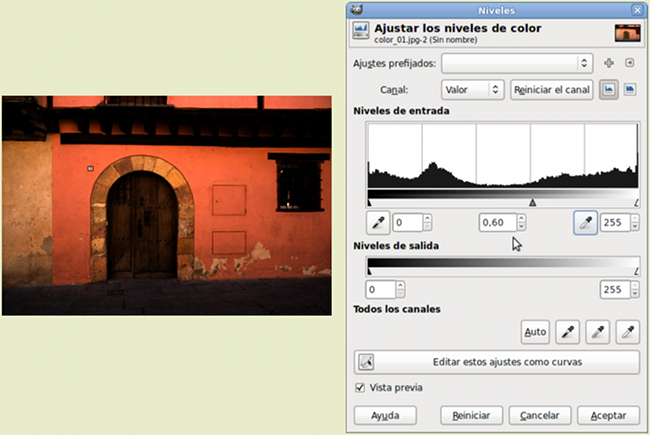Click the output low value field 0
This screenshot has height=435, width=650.
tap(381, 289)
